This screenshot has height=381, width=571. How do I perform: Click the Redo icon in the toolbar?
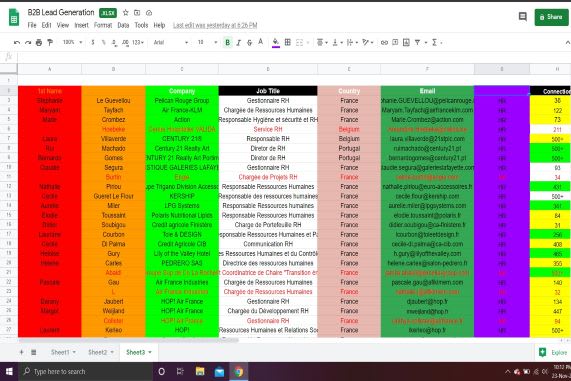[28, 43]
